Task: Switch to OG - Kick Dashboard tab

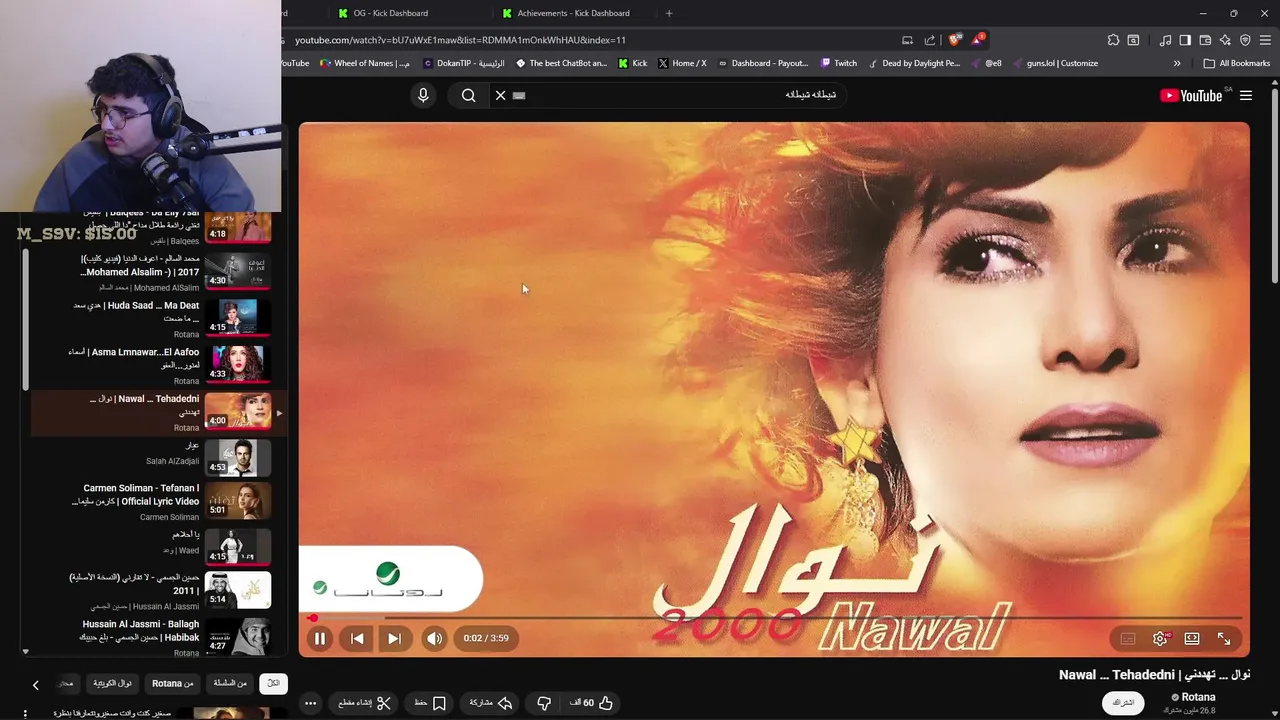Action: (x=390, y=13)
